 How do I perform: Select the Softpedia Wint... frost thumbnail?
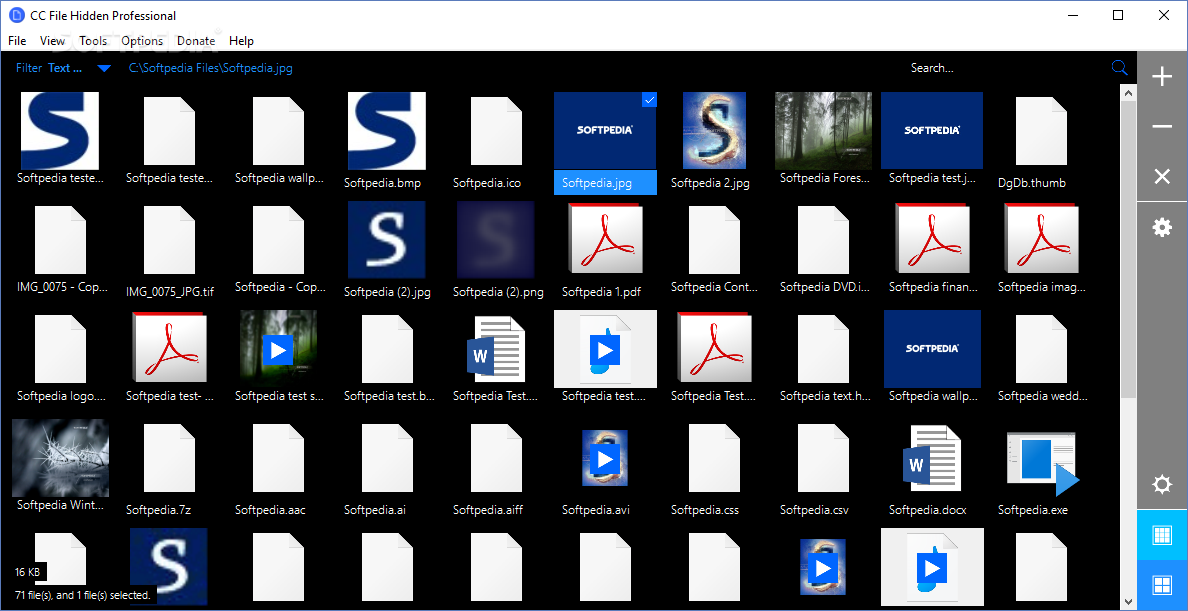coord(61,458)
